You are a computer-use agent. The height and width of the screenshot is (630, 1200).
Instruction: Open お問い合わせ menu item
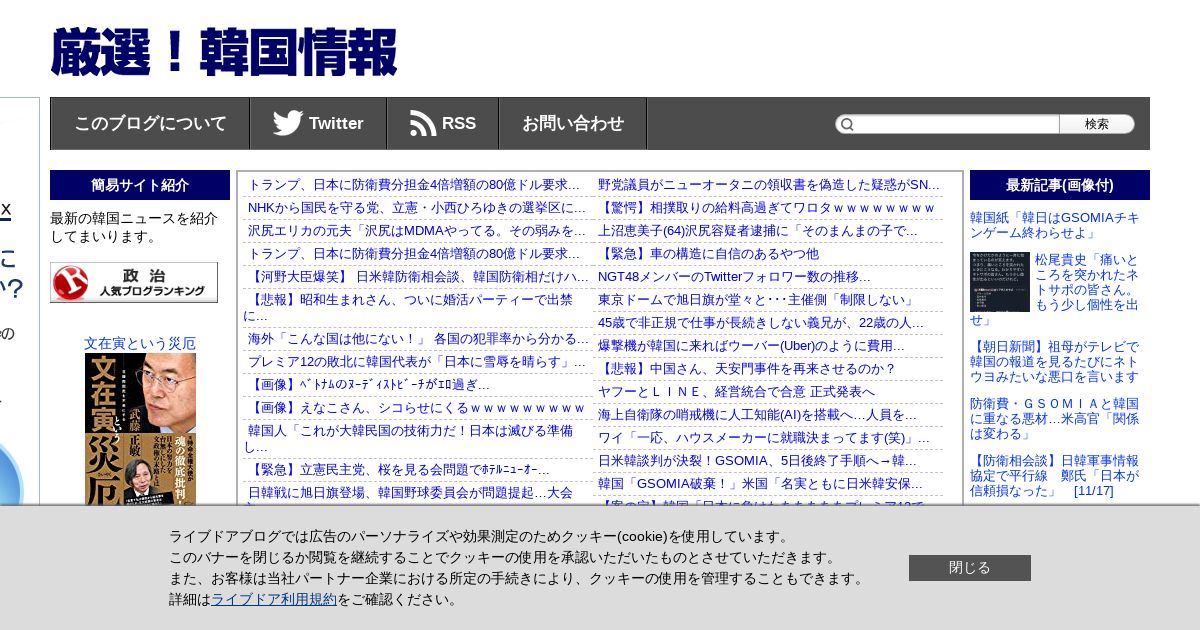click(573, 124)
